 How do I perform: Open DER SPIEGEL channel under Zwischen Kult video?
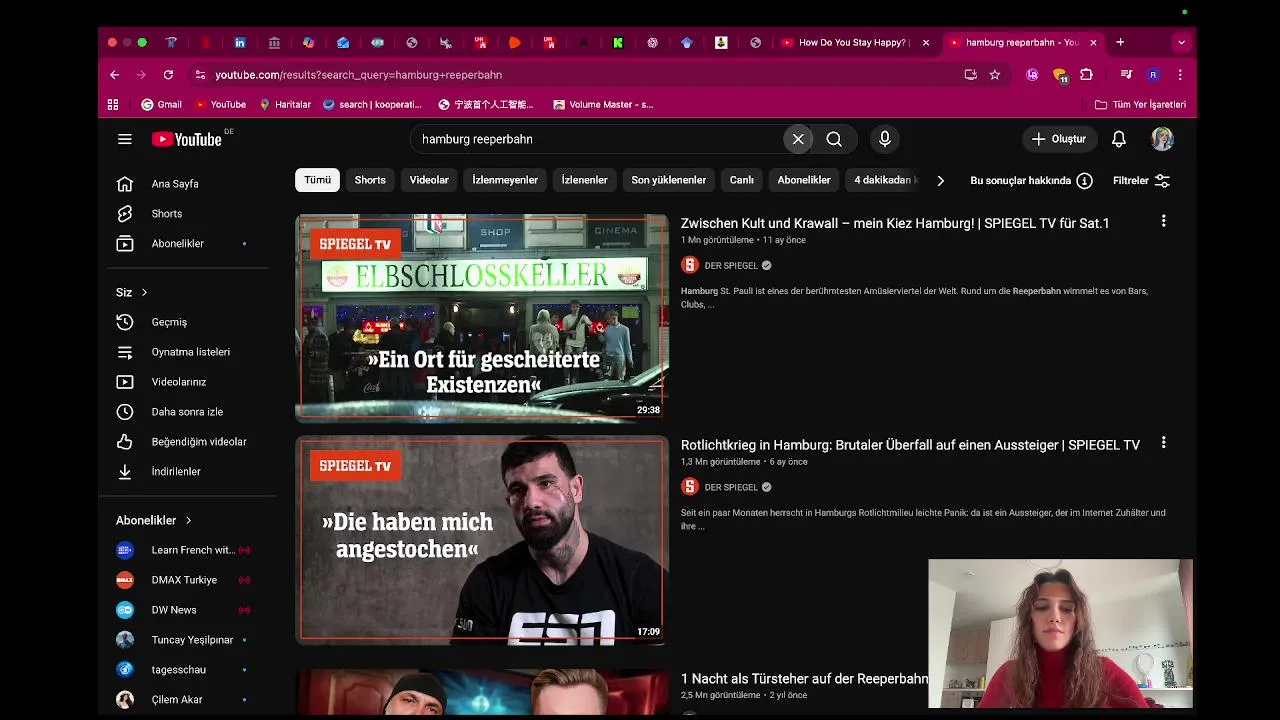731,266
